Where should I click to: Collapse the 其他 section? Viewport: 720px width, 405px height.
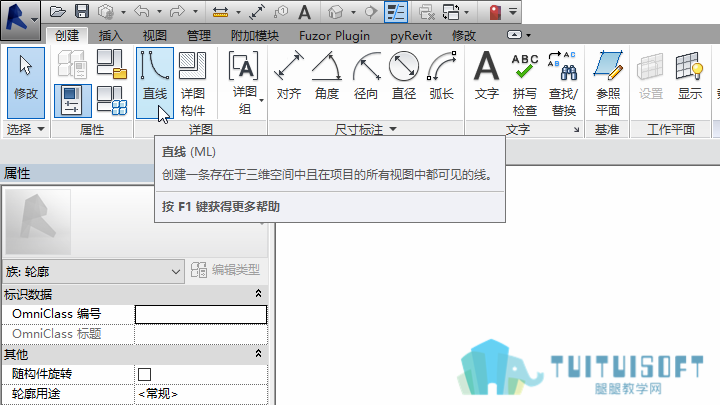click(258, 354)
